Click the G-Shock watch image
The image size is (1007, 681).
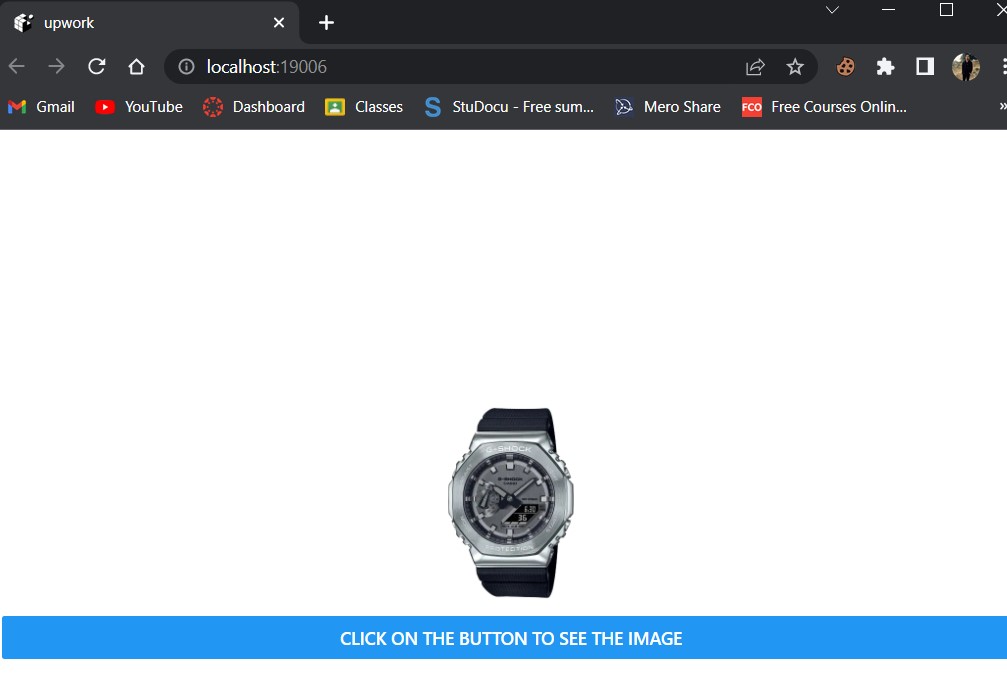(510, 502)
